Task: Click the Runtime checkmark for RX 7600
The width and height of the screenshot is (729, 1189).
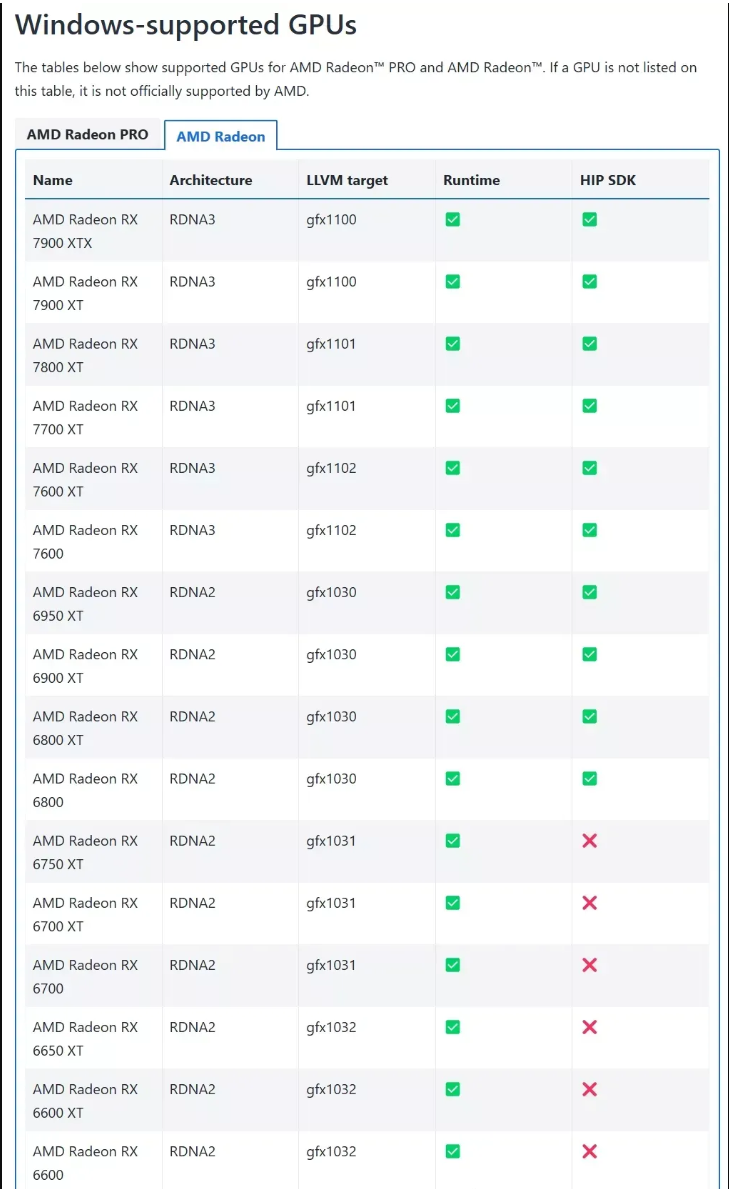Action: click(x=453, y=530)
